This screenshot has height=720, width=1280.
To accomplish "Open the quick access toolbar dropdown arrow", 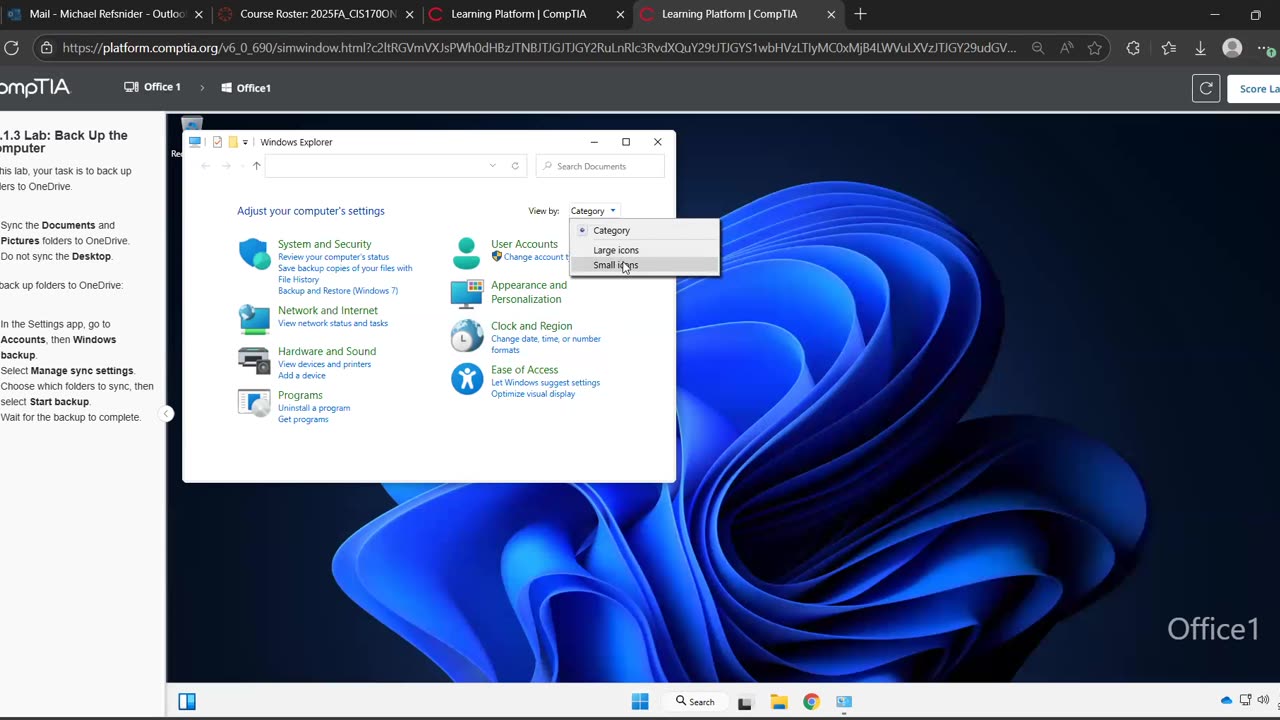I will point(245,142).
